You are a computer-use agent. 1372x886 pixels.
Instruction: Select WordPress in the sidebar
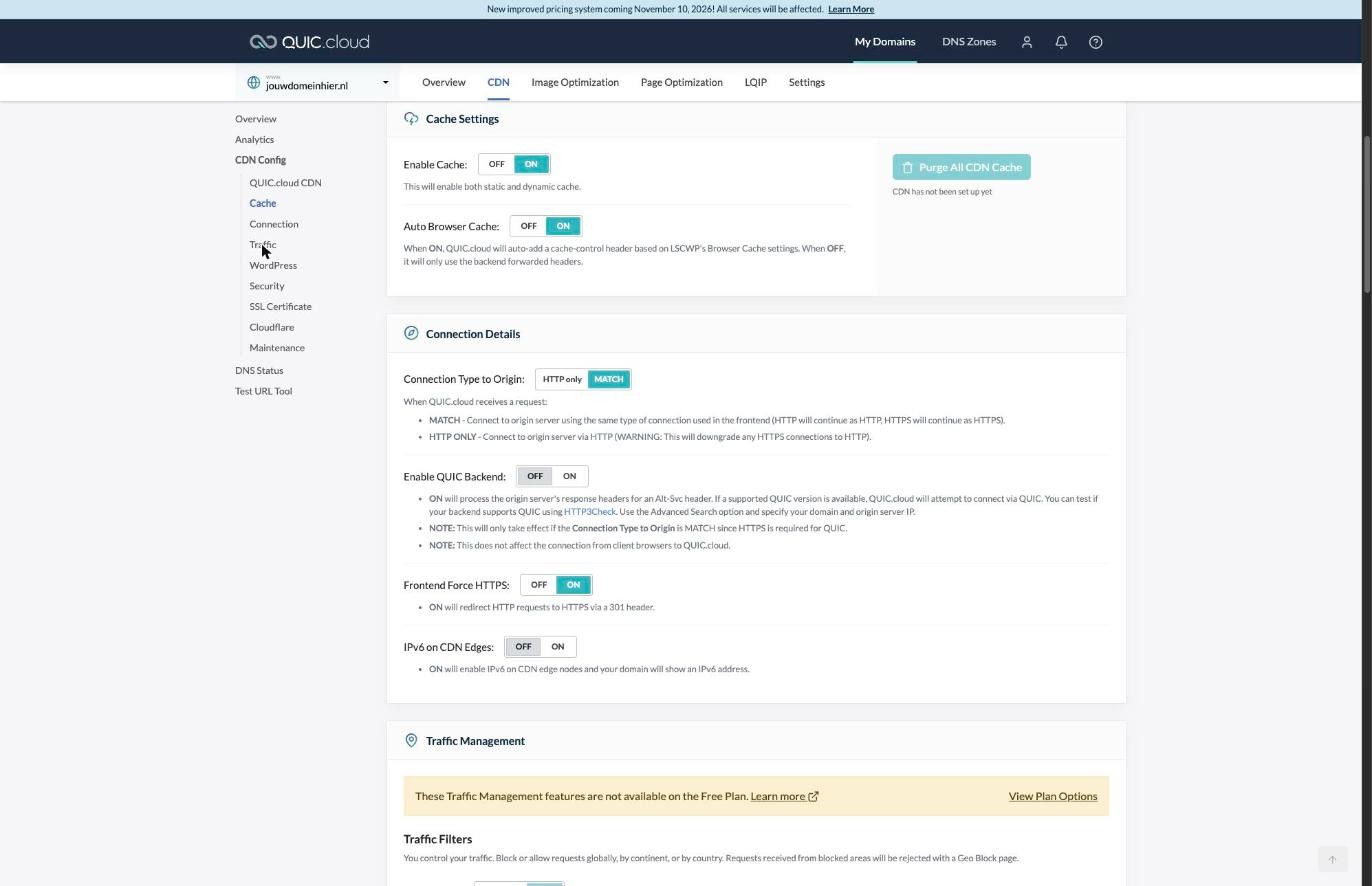coord(273,266)
